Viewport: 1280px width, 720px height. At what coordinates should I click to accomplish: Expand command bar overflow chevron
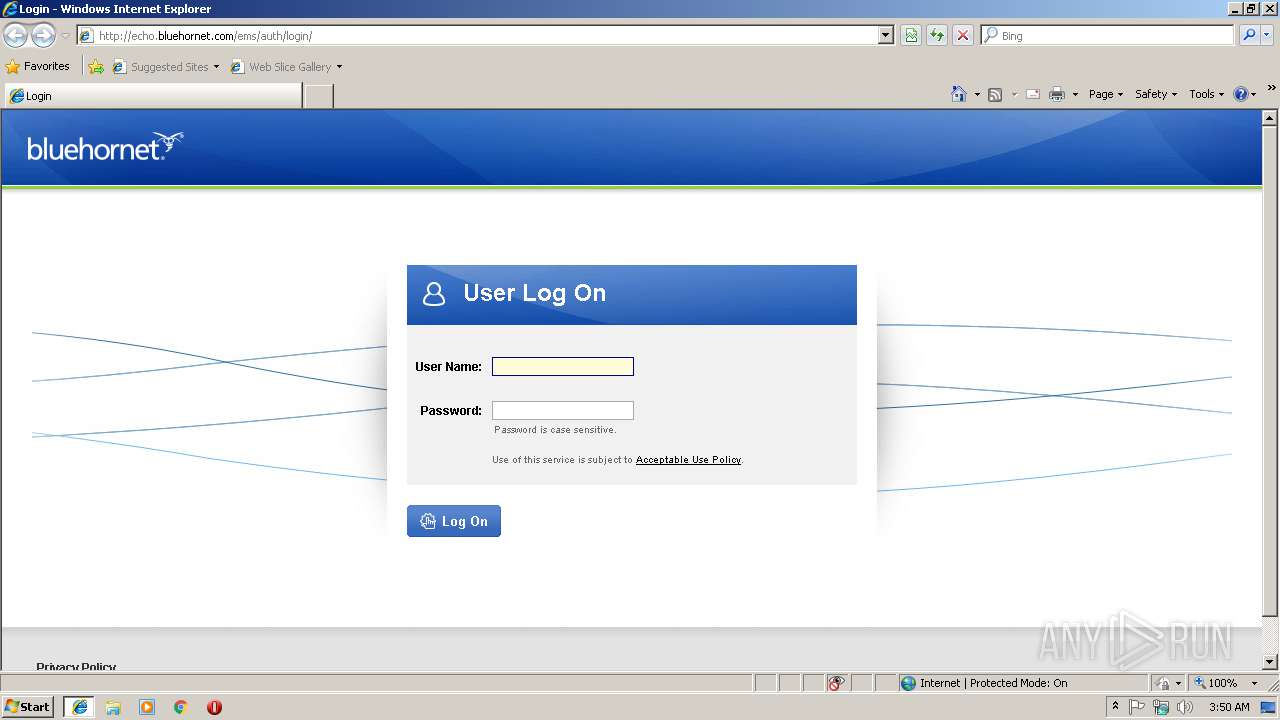pyautogui.click(x=1271, y=89)
